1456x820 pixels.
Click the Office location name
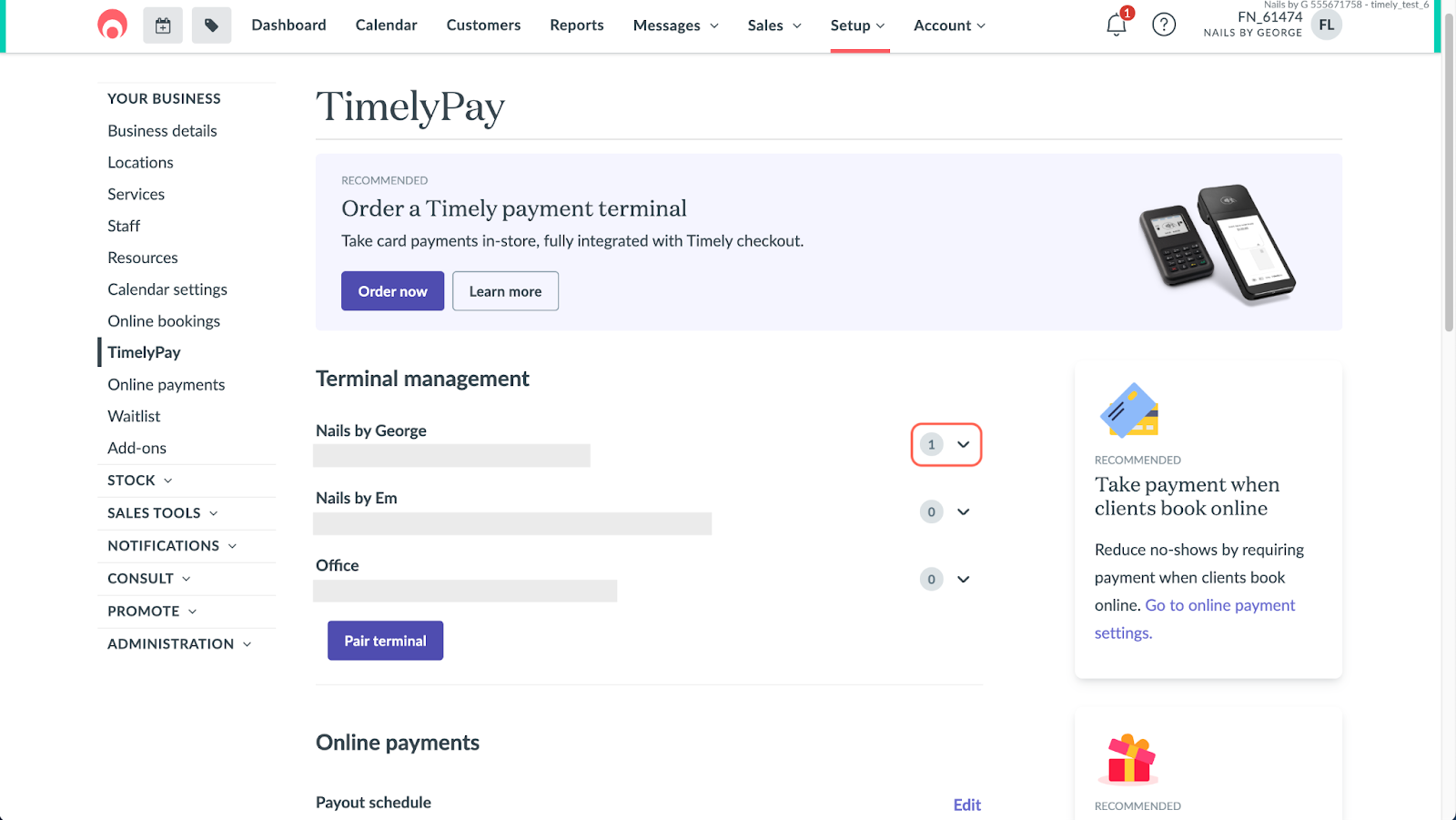pos(338,565)
